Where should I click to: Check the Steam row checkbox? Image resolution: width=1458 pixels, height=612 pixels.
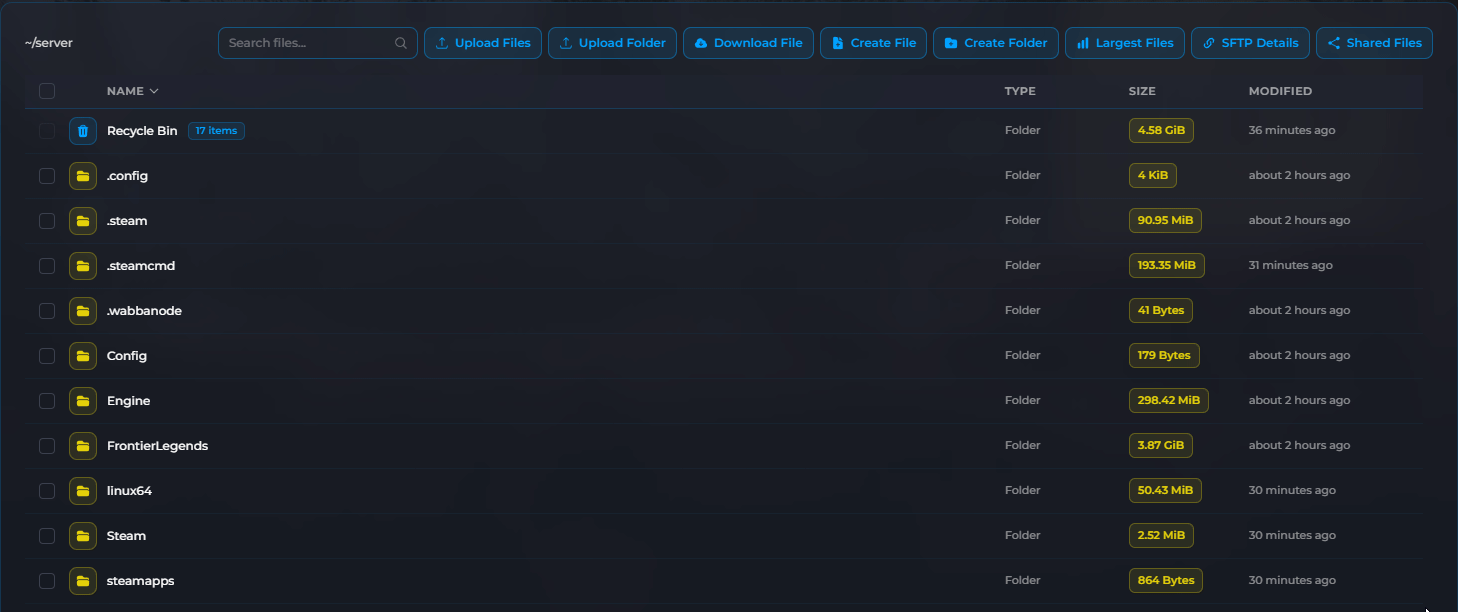coord(47,536)
